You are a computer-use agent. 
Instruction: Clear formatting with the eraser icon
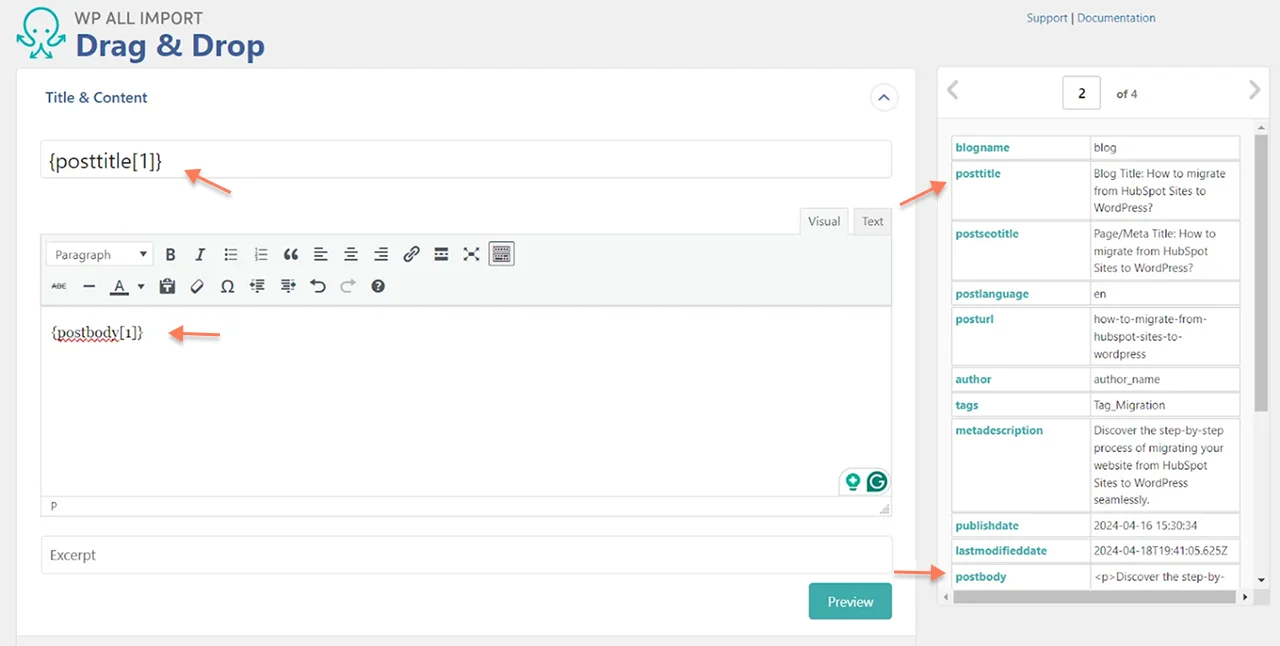(x=197, y=286)
